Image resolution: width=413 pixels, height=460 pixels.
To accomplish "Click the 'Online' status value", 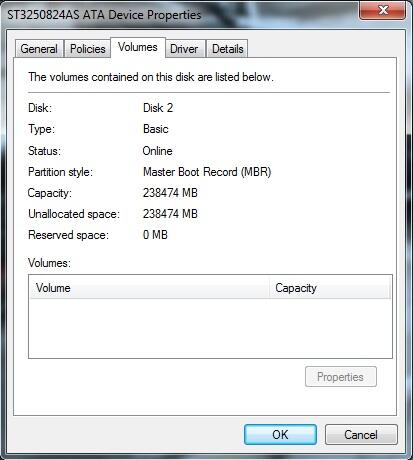I will pos(157,151).
